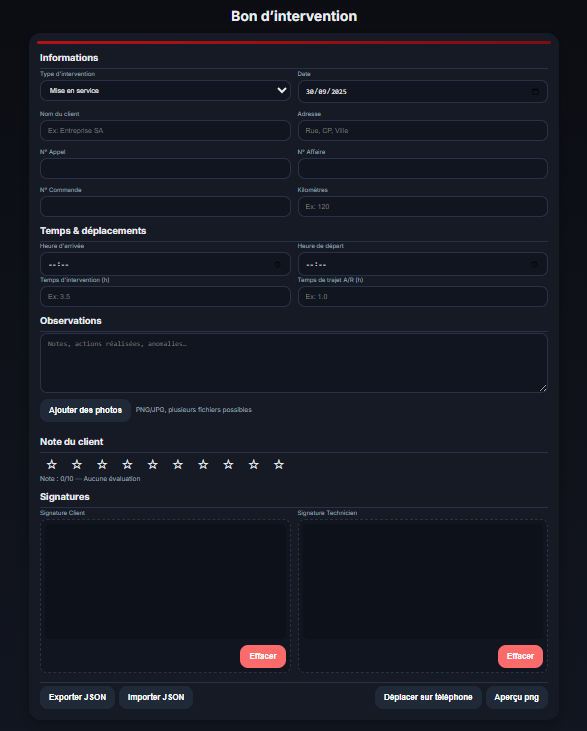Image resolution: width=587 pixels, height=731 pixels.
Task: Click the Signature Technicien drawing canvas
Action: point(423,581)
